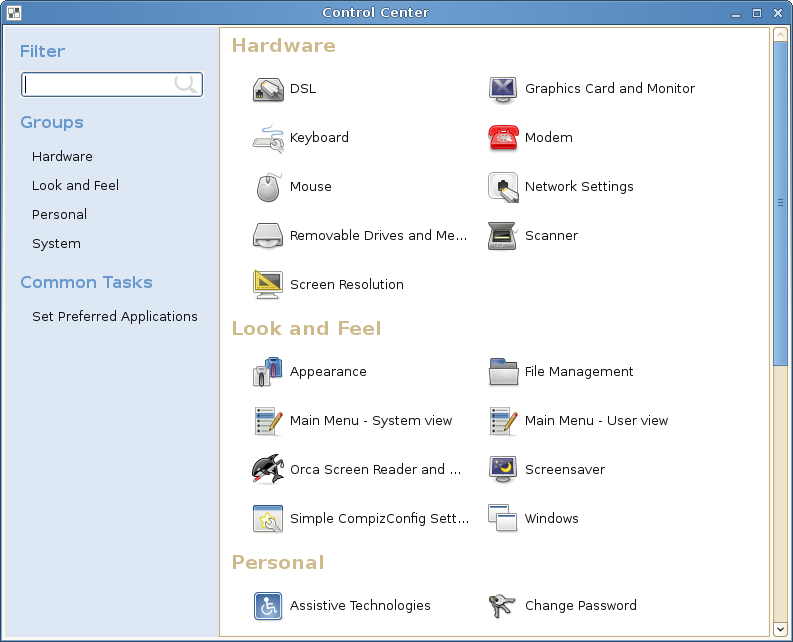
Task: Go to the Personal group
Action: point(59,215)
